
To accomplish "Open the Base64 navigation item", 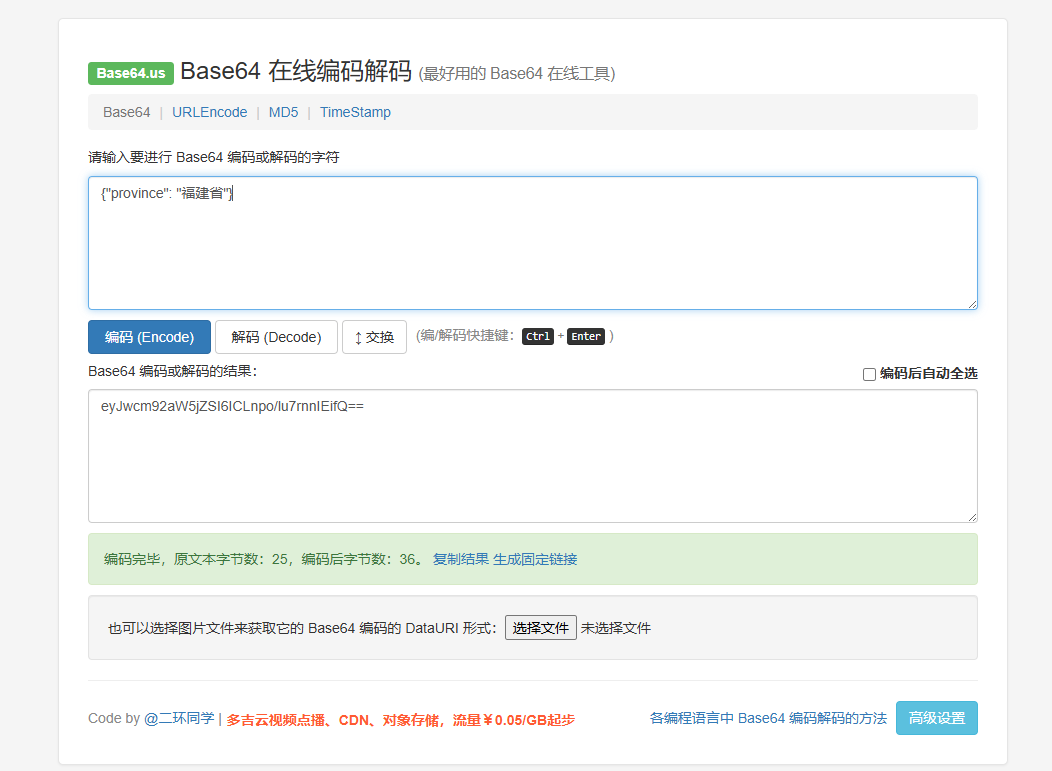I will coord(127,112).
